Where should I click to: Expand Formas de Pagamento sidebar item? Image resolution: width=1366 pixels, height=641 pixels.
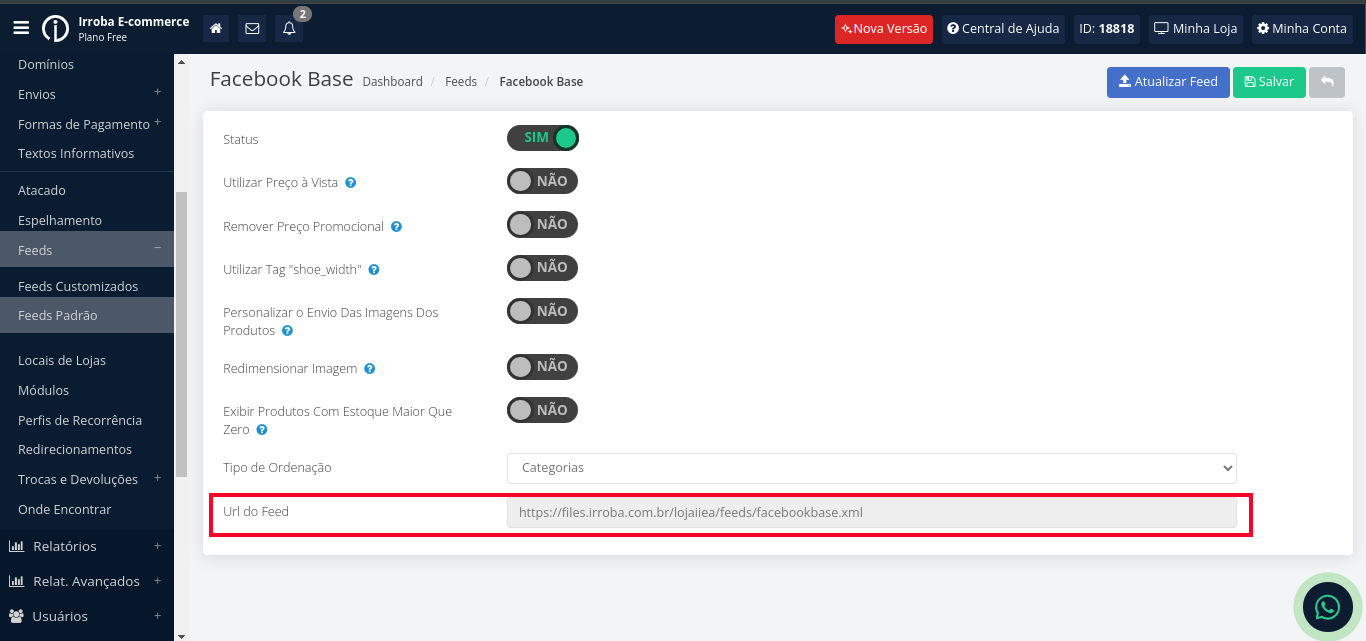[x=87, y=124]
